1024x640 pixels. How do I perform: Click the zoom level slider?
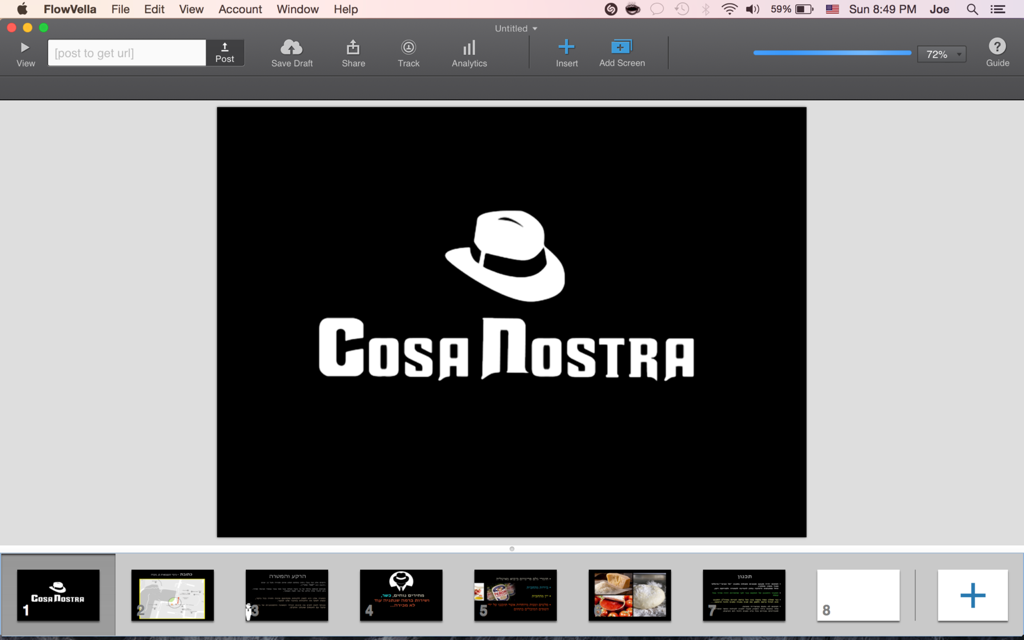[x=832, y=53]
